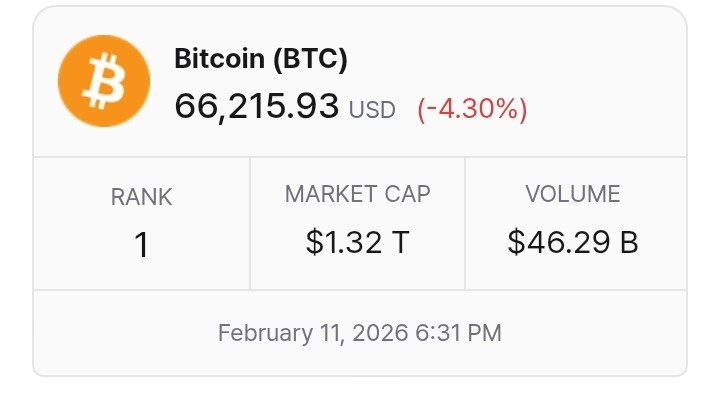Screen dimensions: 720x404
Task: Click the 6:31 PM time text
Action: 458,333
